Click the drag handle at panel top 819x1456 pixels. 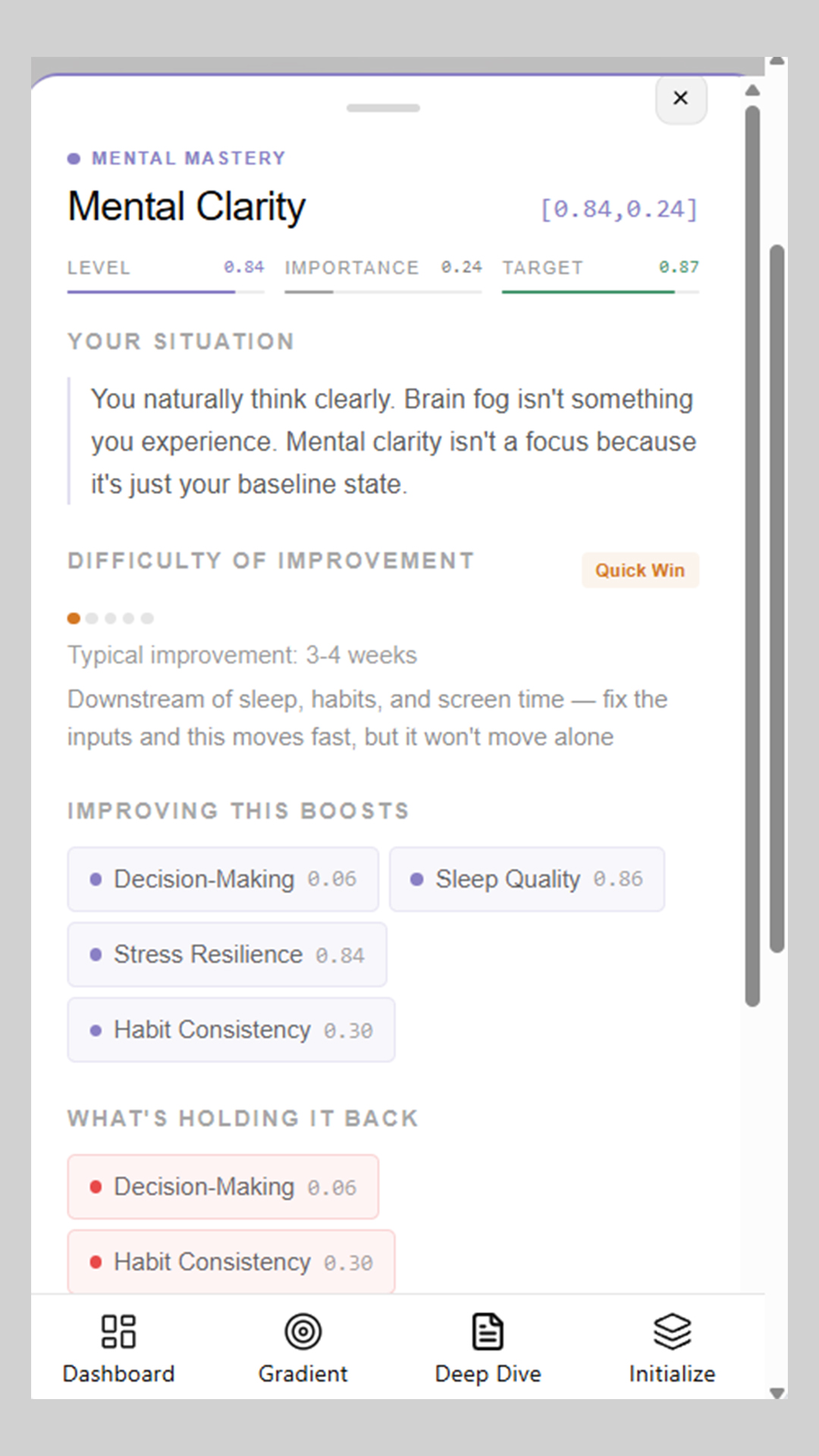[383, 108]
